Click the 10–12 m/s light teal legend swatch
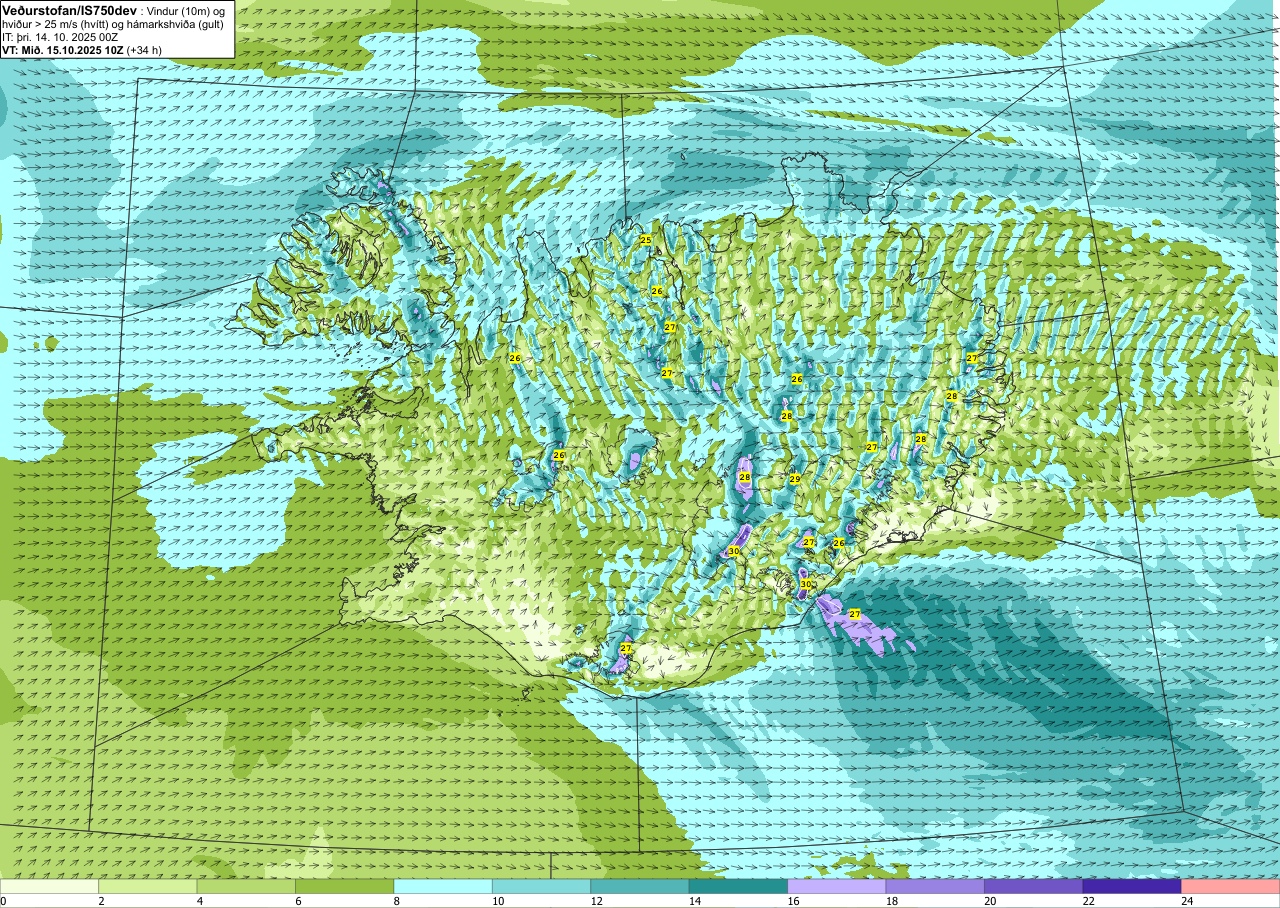The width and height of the screenshot is (1280, 908). [541, 886]
